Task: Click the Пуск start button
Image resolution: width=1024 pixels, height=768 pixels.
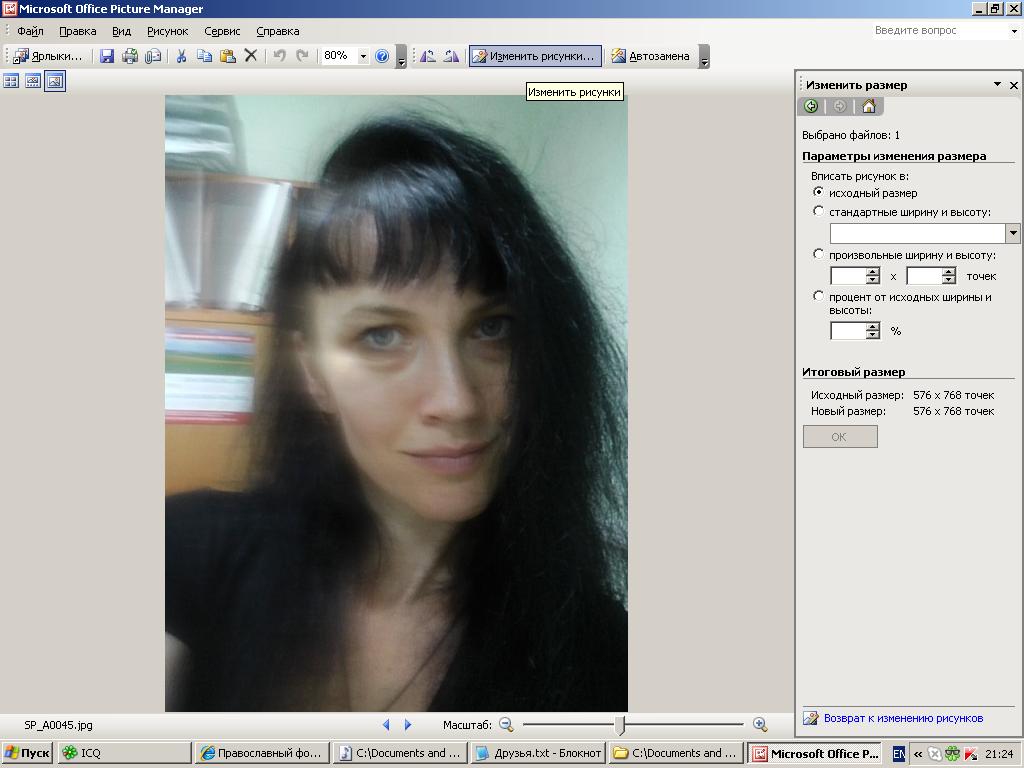Action: coord(26,753)
